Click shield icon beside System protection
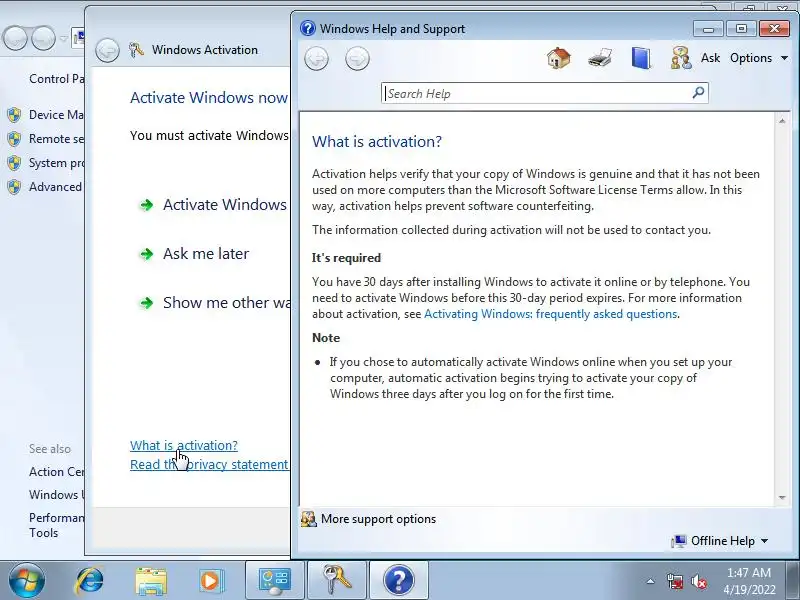Image resolution: width=800 pixels, height=600 pixels. [x=14, y=163]
